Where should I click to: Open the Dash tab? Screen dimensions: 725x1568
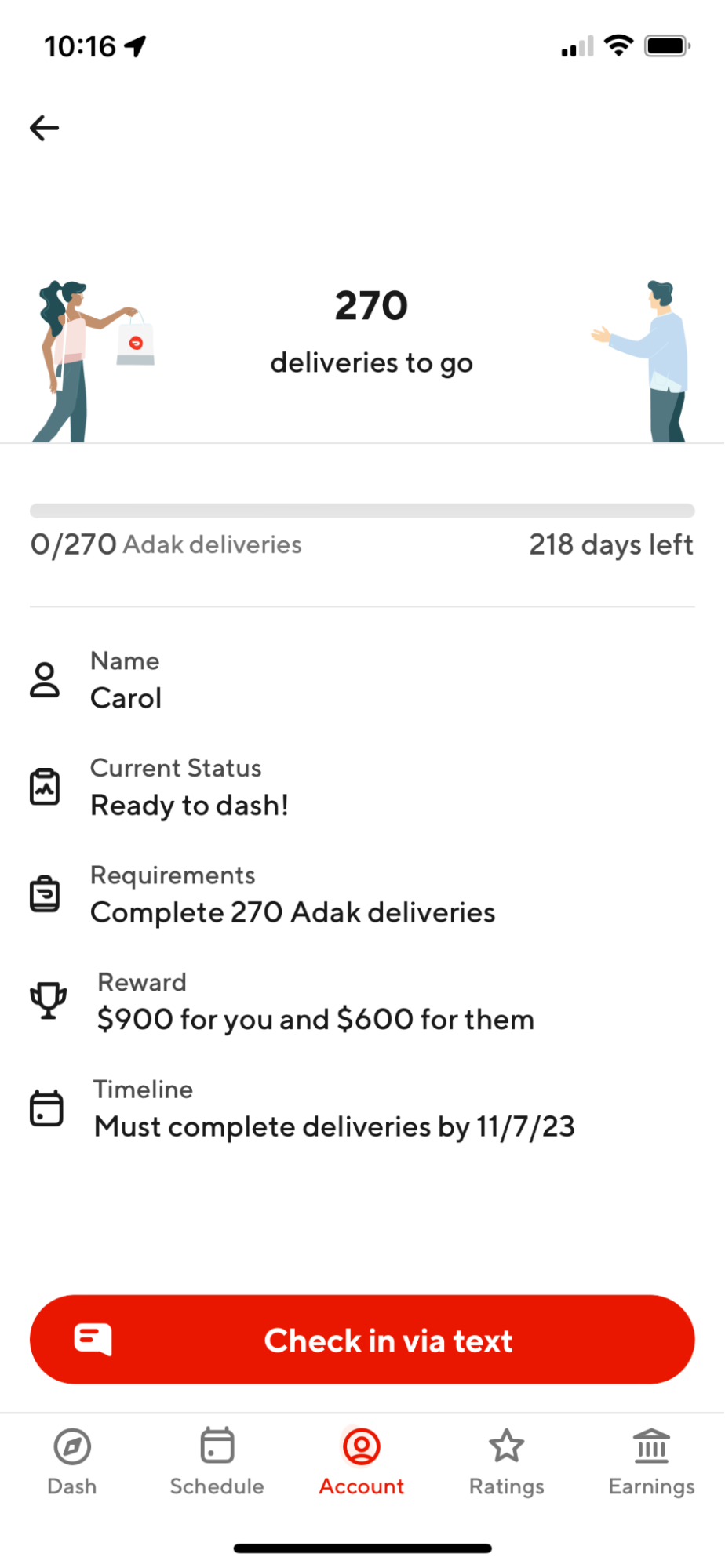point(72,1461)
